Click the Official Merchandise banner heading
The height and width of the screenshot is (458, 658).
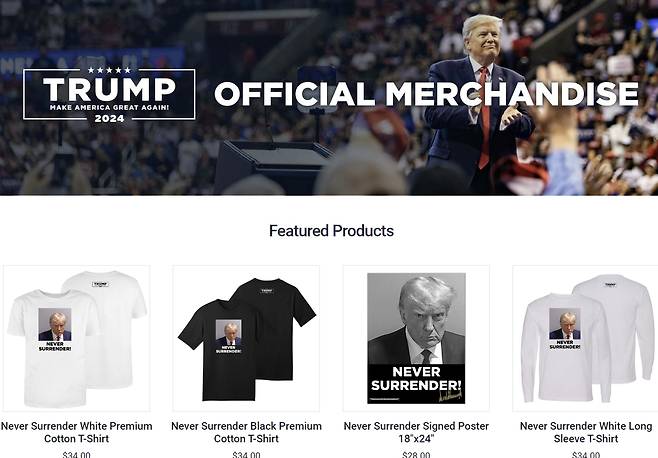426,94
